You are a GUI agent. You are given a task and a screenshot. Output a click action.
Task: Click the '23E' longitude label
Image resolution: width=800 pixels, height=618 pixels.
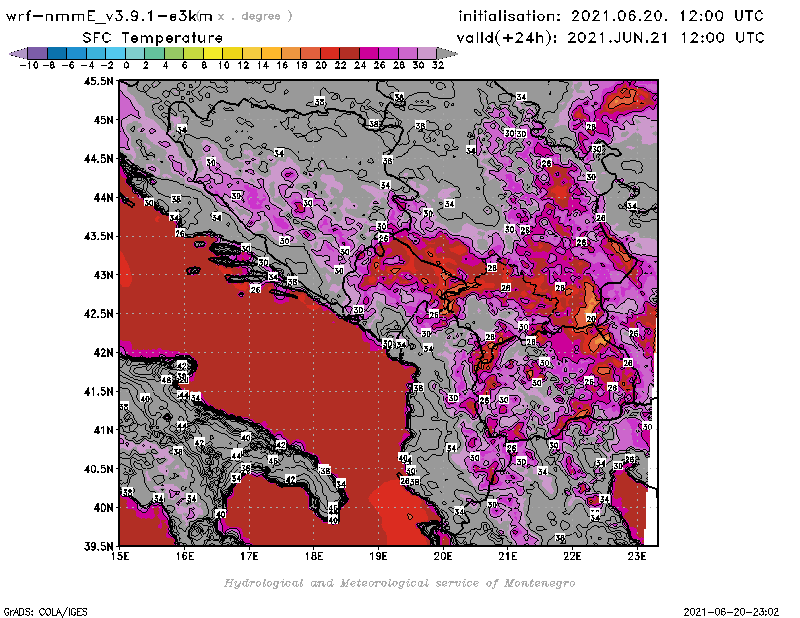click(x=637, y=556)
